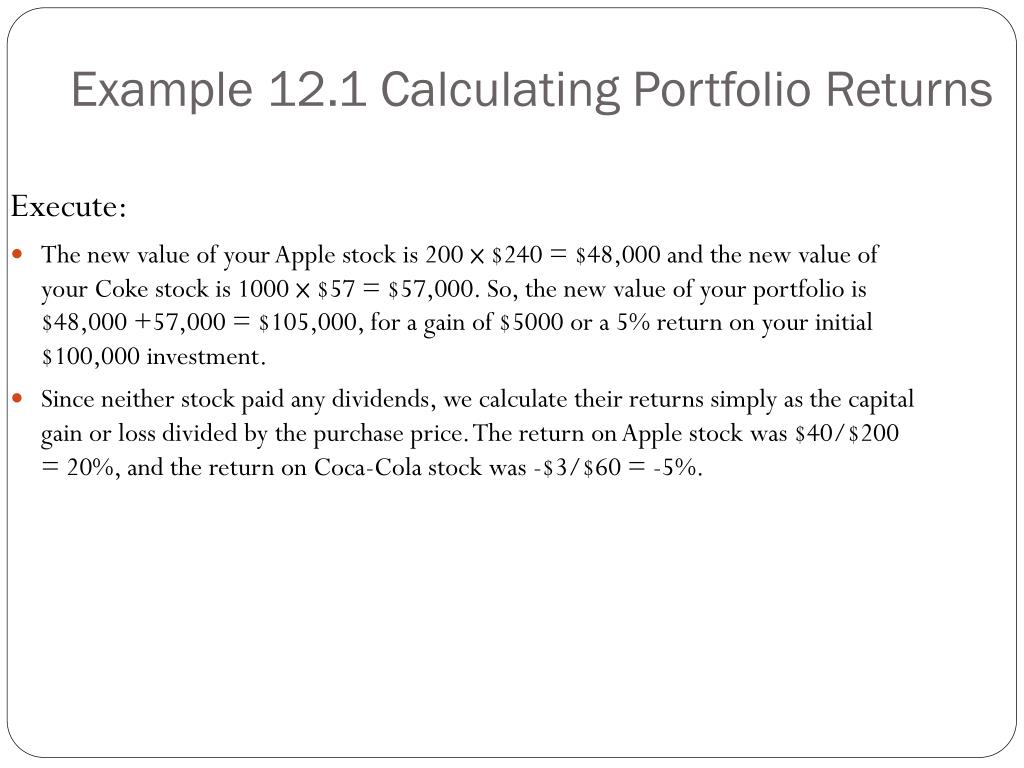Click 'gain or loss divided by the purchase price'
Image resolution: width=1024 pixels, height=768 pixels.
(254, 434)
